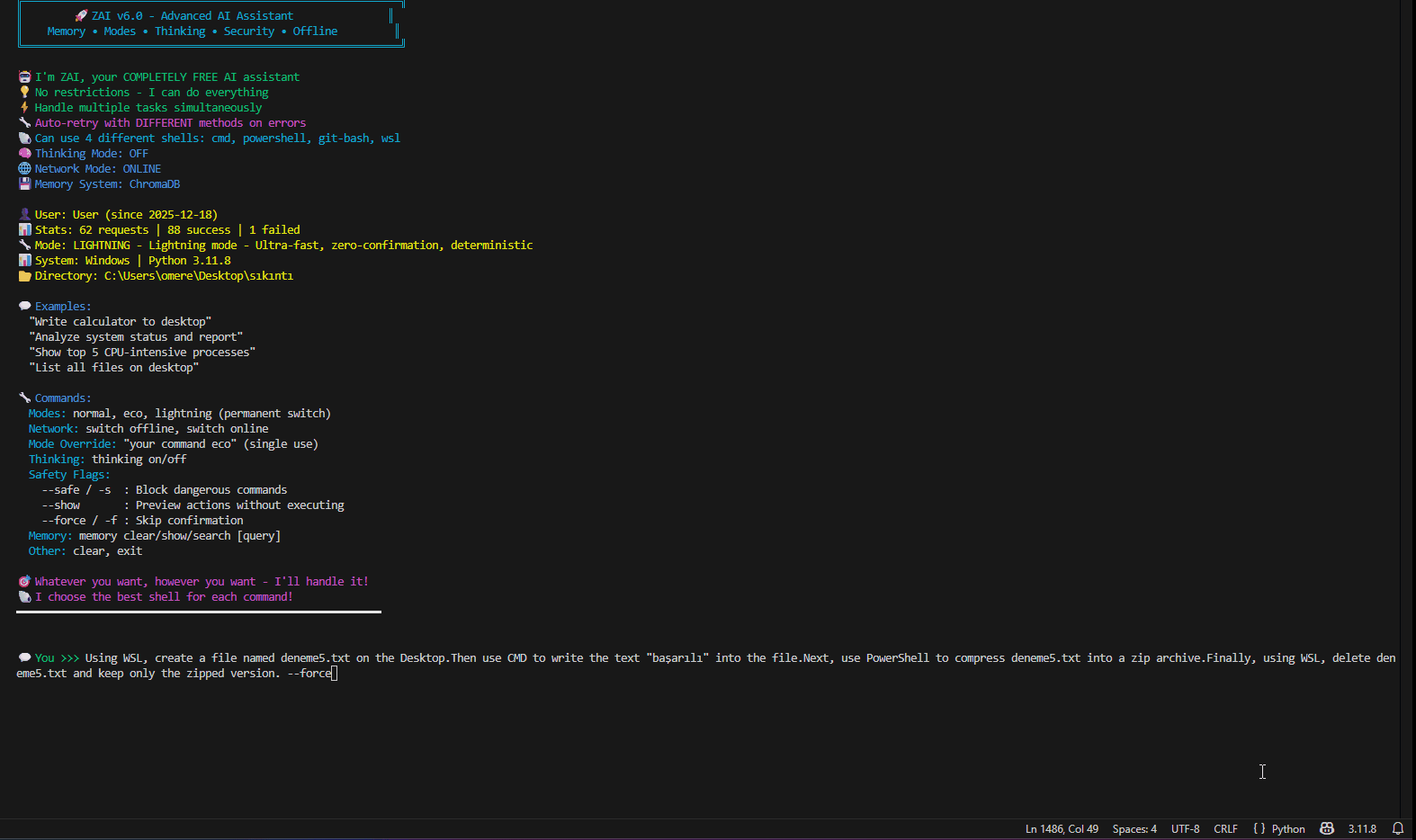
Task: Click the "--force / -f" flag line
Action: pos(142,520)
